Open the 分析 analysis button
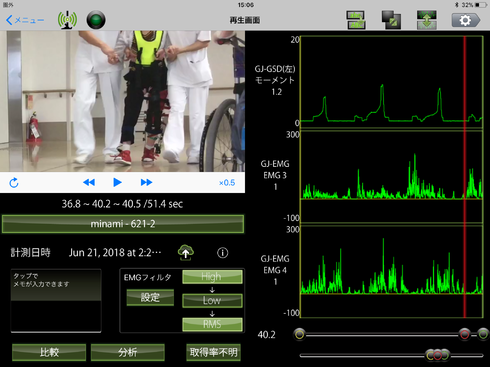490x367 pixels. [x=128, y=352]
